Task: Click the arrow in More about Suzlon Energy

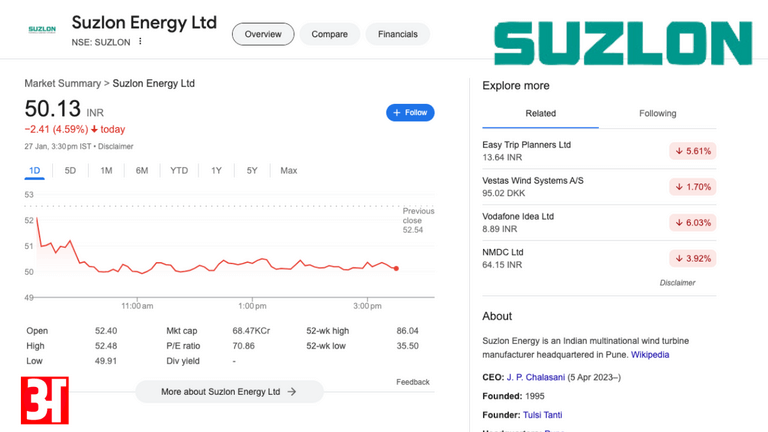Action: pos(292,392)
